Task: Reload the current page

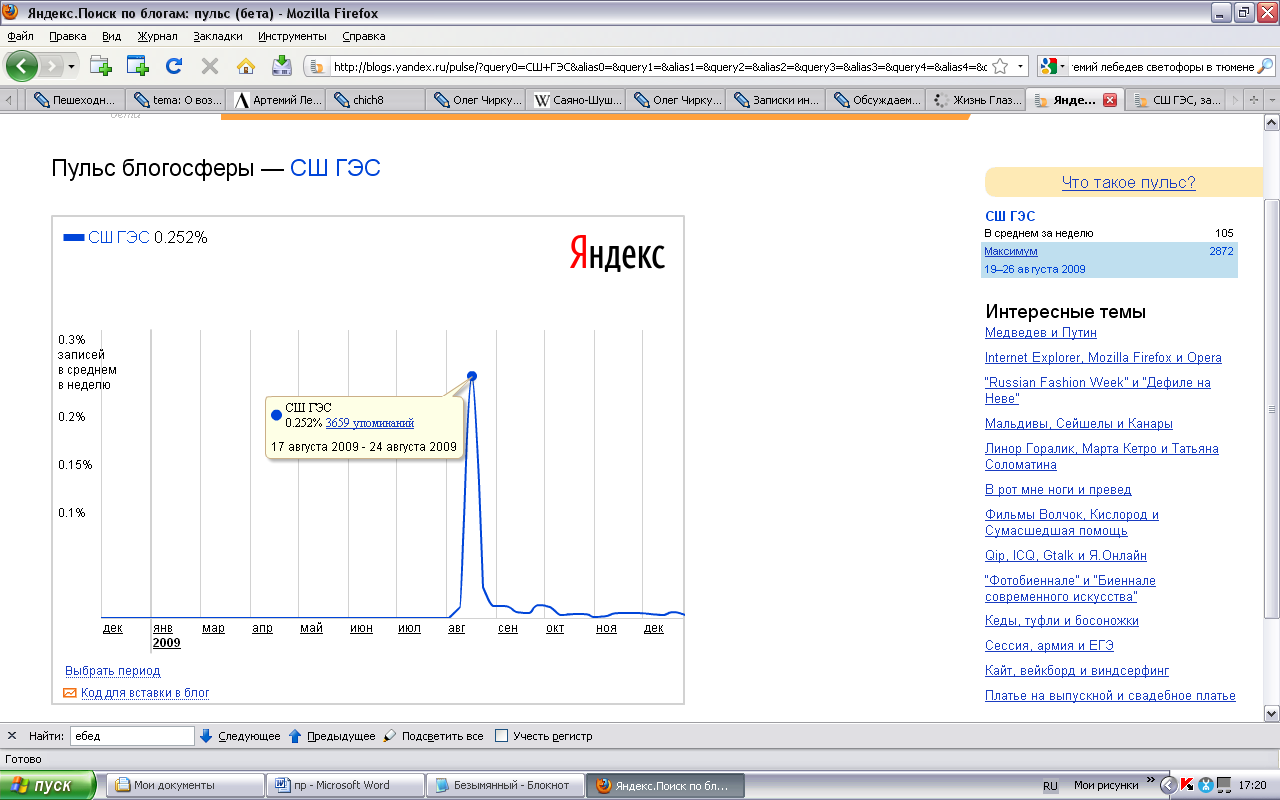Action: click(174, 66)
